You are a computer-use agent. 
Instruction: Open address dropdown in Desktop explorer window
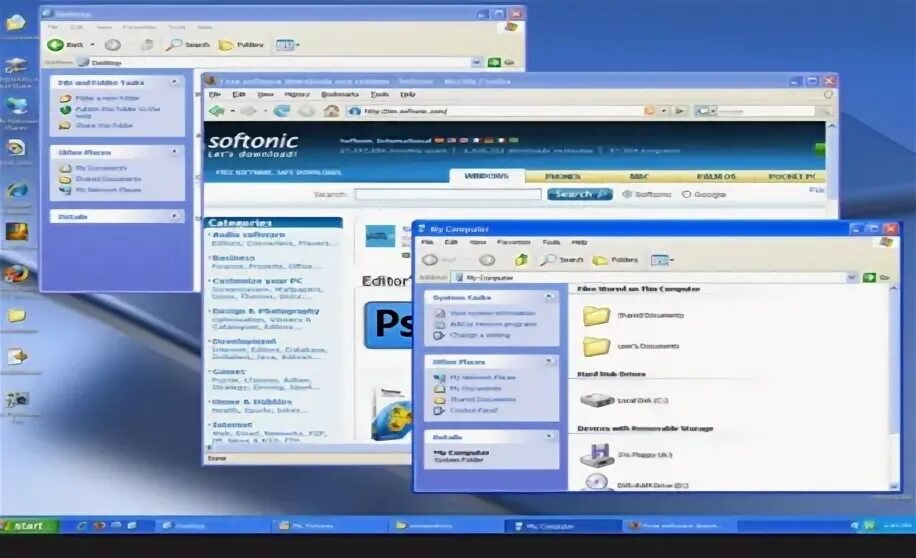coord(476,62)
